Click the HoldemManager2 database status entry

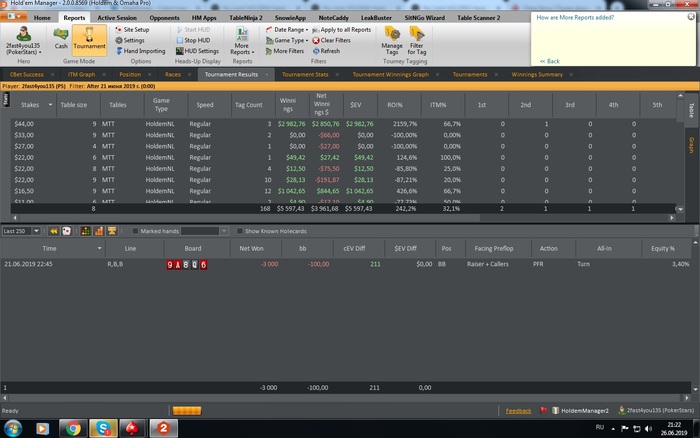580,410
